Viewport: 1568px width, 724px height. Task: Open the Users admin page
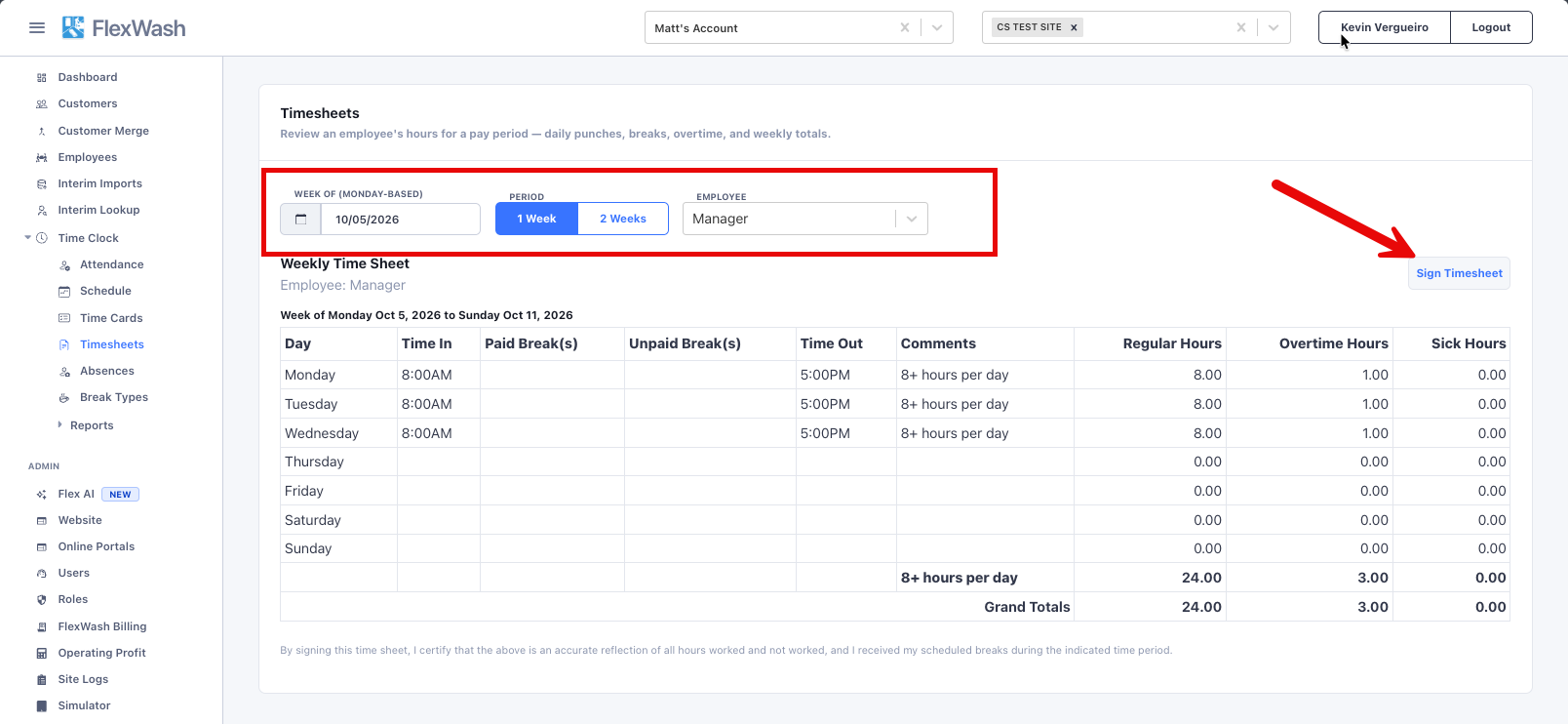coord(74,573)
